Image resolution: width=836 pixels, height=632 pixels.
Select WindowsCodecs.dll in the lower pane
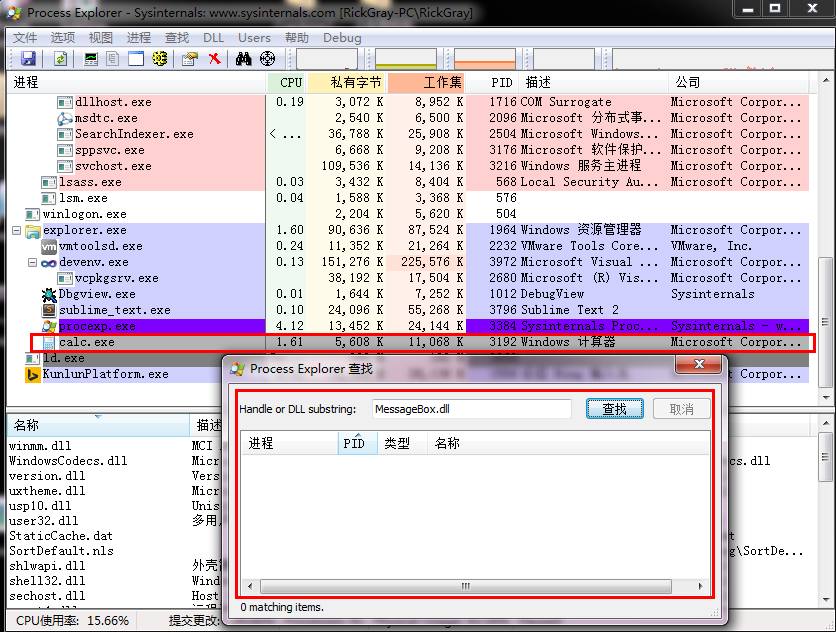click(x=68, y=461)
